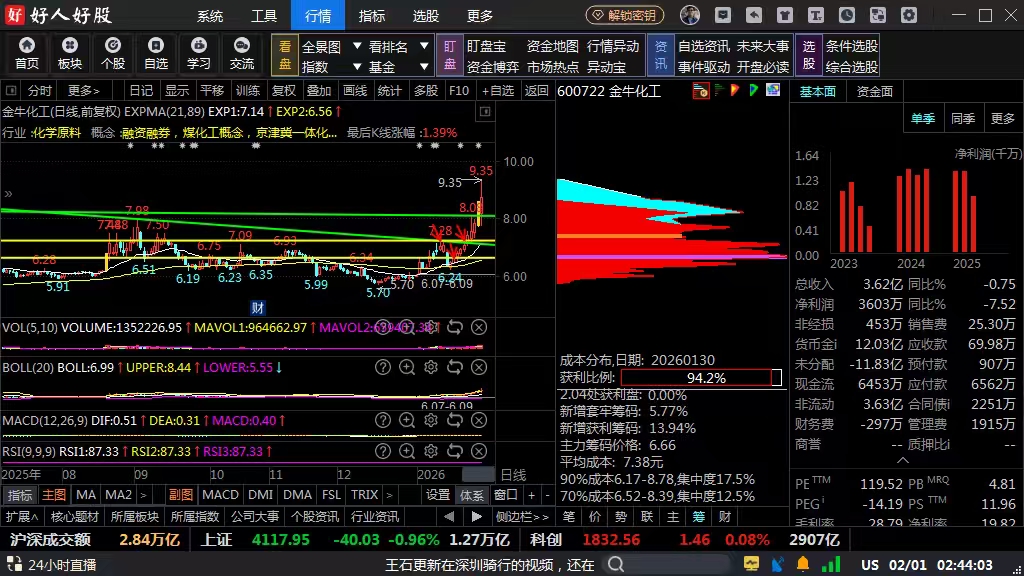Screen dimensions: 1024x576
Task: Open the 选股 menu in top bar
Action: point(426,16)
